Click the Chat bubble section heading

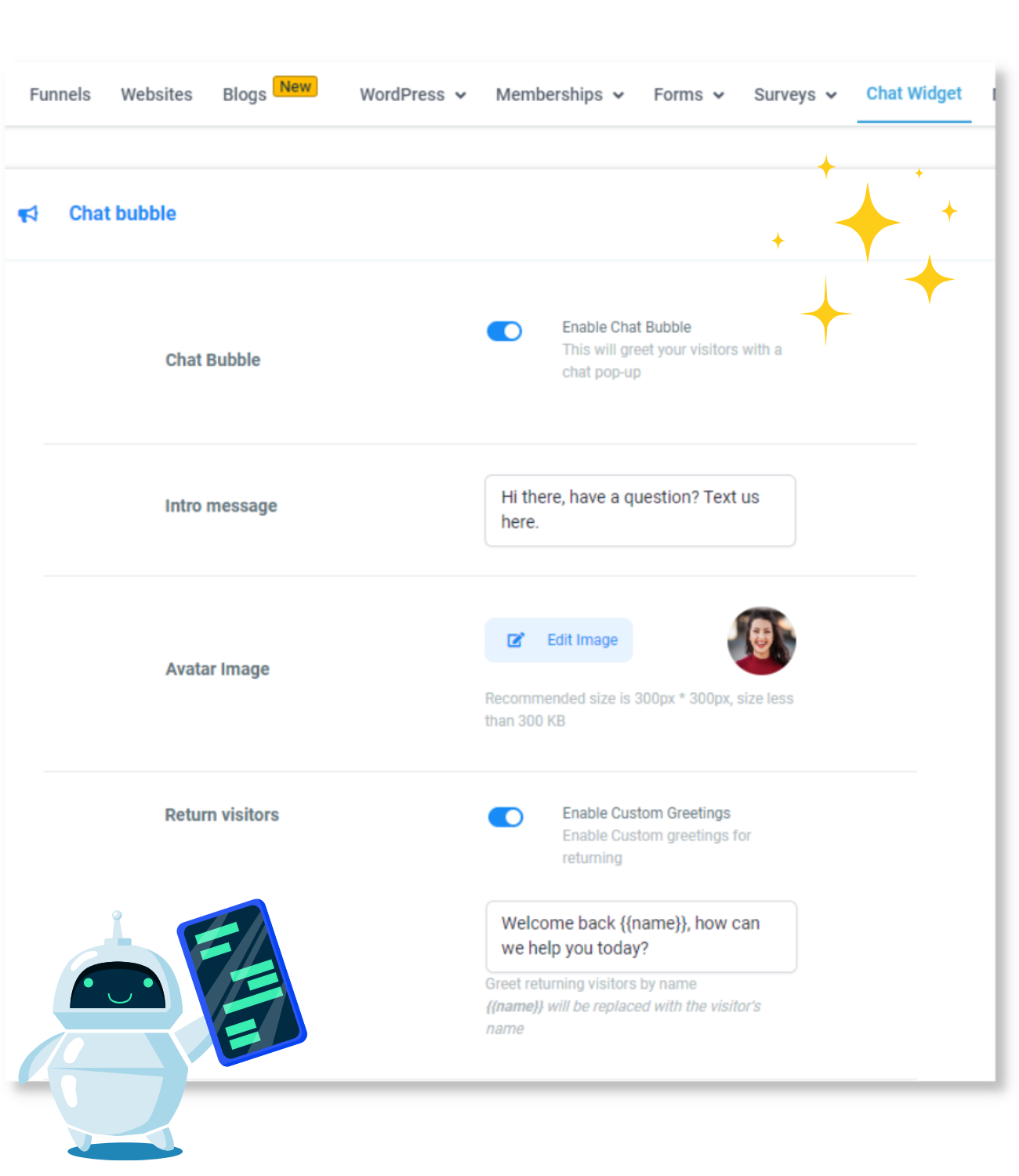click(x=122, y=213)
